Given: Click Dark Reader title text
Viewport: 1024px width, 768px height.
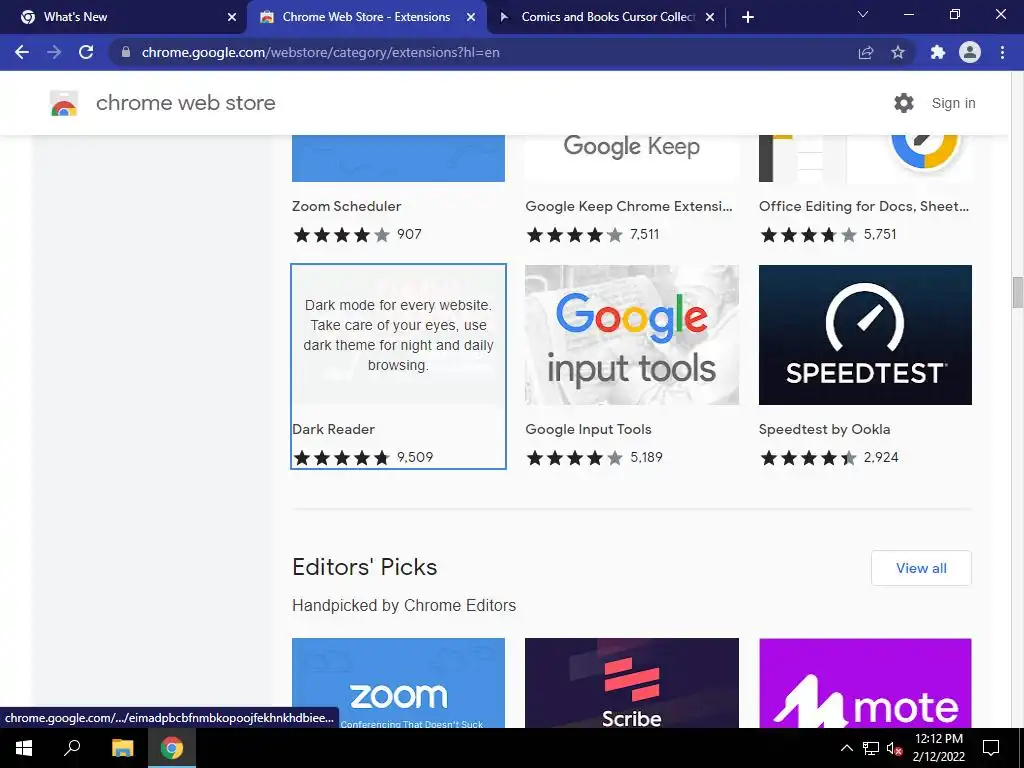Looking at the screenshot, I should click(333, 430).
